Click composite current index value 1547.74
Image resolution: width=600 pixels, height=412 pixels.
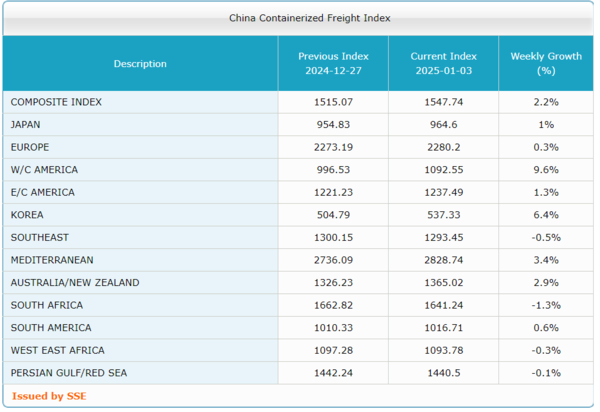pyautogui.click(x=443, y=102)
